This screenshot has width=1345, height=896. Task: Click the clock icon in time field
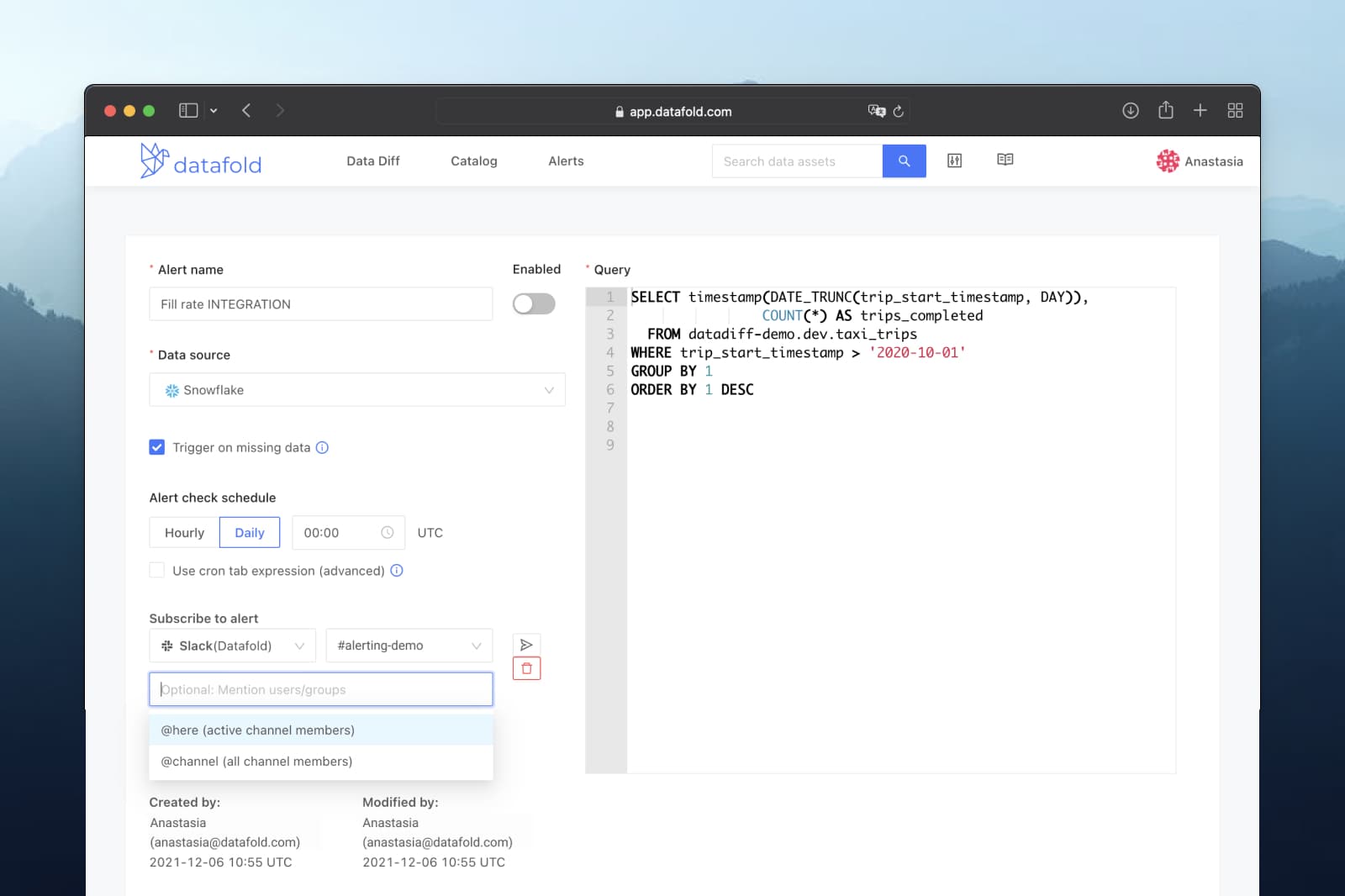[388, 532]
